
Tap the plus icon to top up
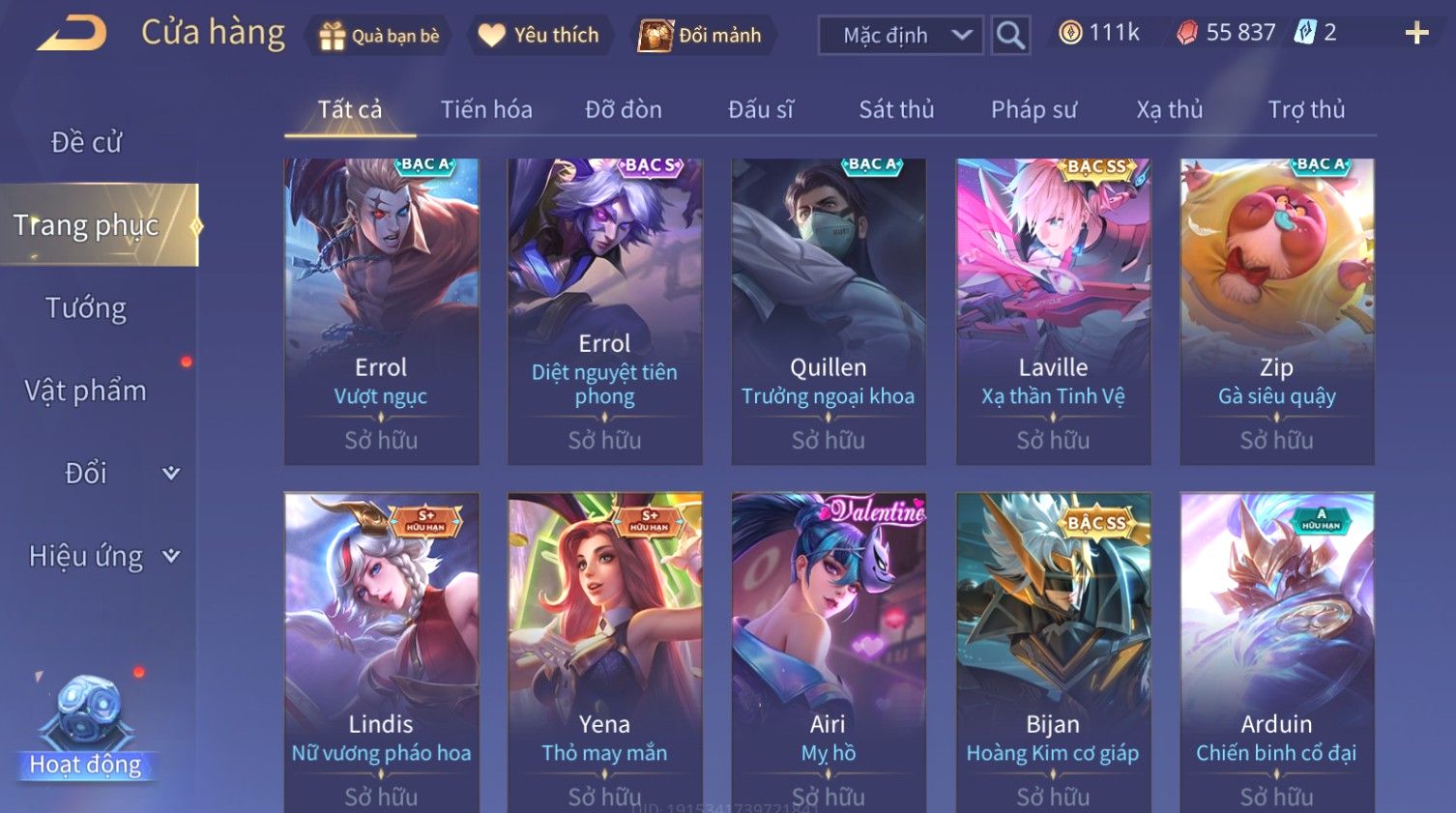click(1416, 33)
